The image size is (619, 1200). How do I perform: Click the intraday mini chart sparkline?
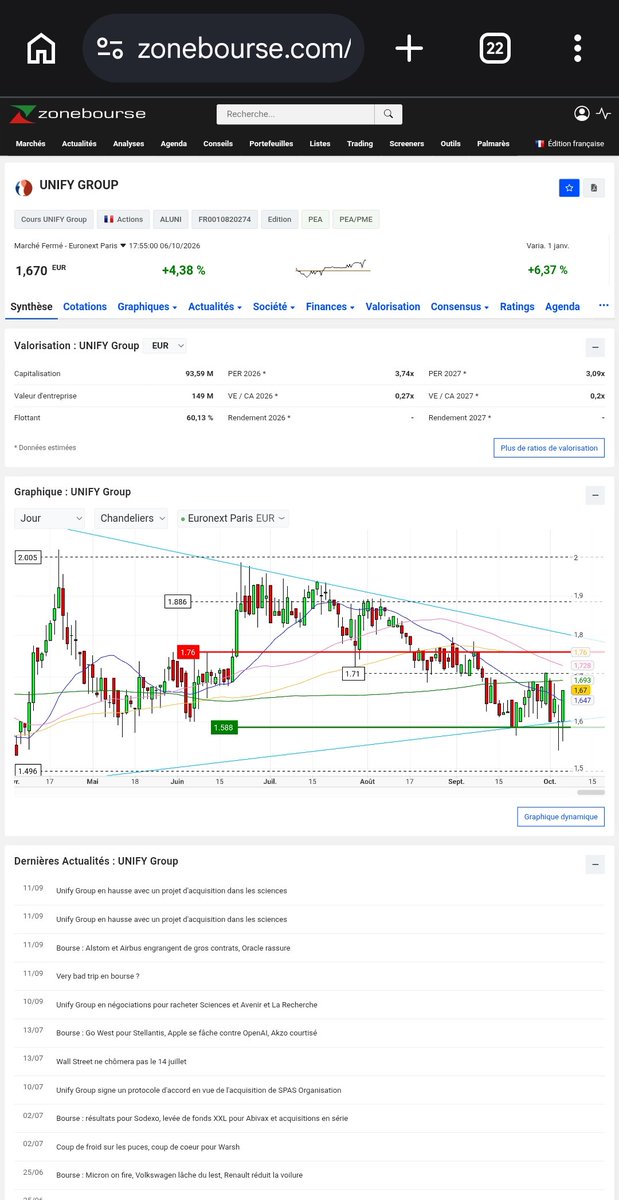pyautogui.click(x=333, y=269)
